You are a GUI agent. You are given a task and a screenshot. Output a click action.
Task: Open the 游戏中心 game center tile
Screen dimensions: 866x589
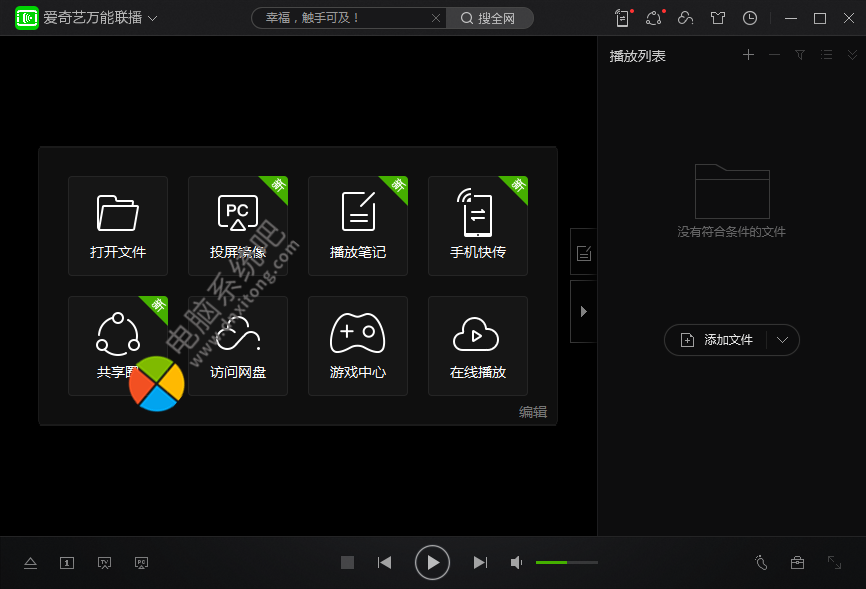358,346
